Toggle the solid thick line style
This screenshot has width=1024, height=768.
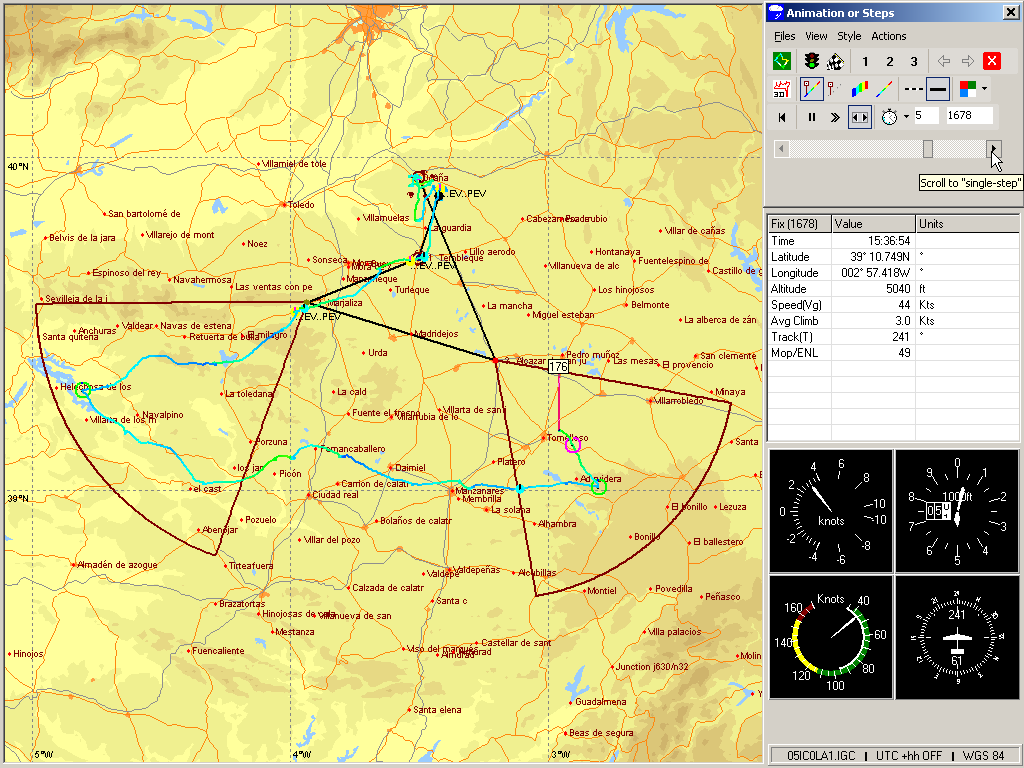click(938, 89)
